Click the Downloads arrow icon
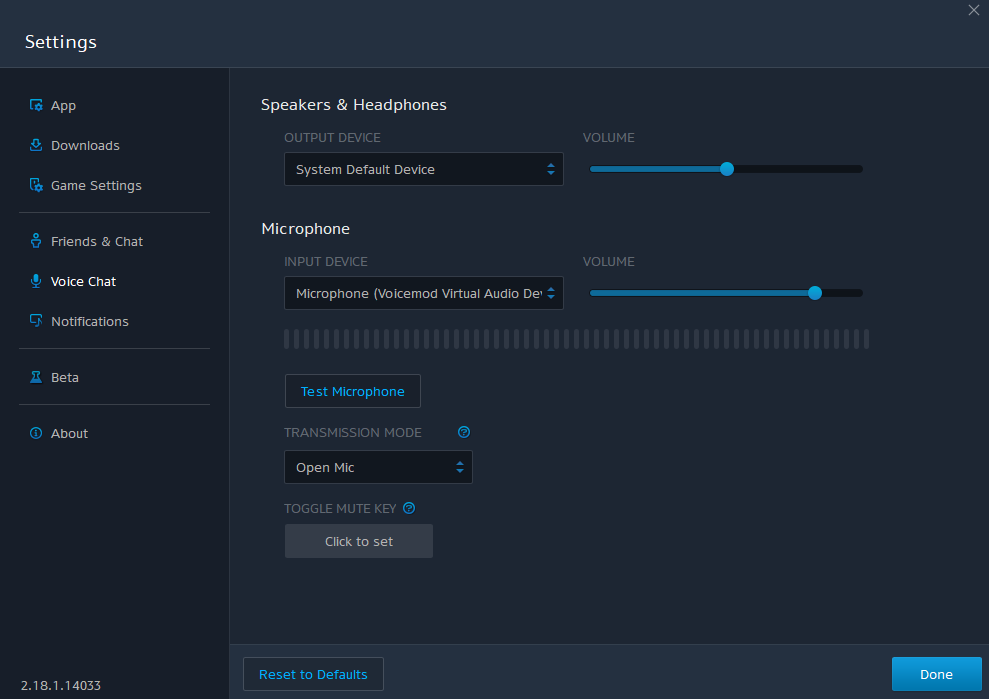This screenshot has width=989, height=699. tap(36, 145)
